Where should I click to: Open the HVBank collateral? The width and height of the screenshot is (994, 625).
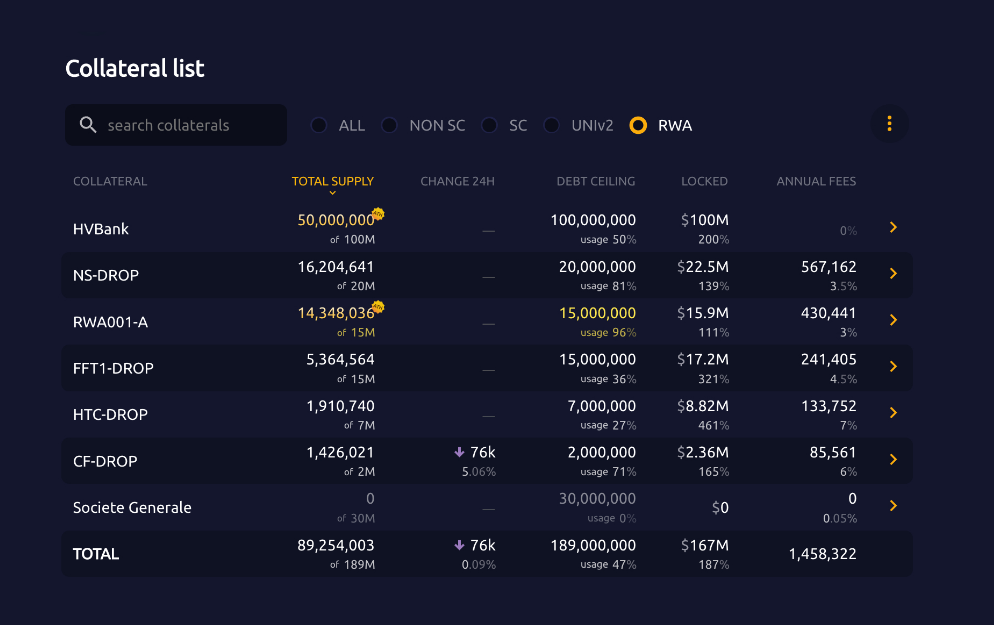coord(101,229)
